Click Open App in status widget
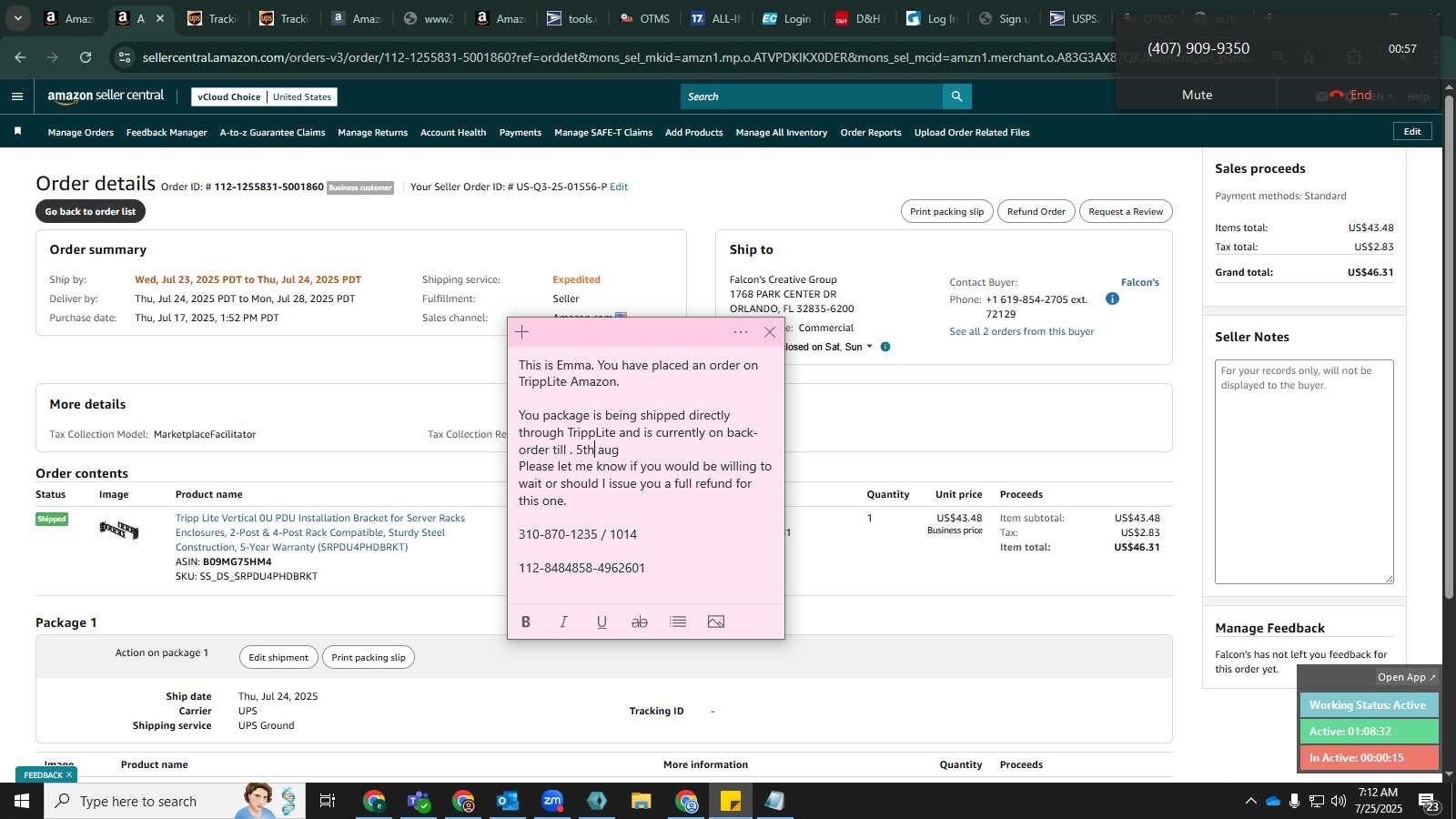Screen dimensions: 1456x819 1407,677
